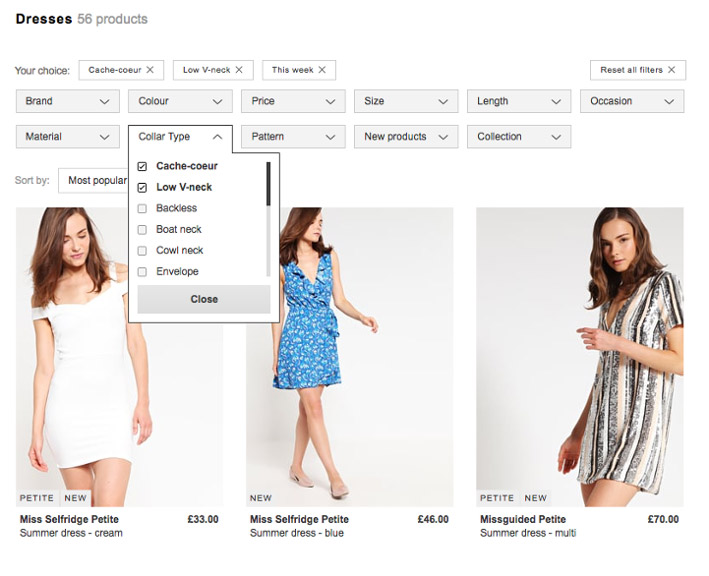709x576 pixels.
Task: Click the X icon in Reset all filters
Action: [671, 70]
